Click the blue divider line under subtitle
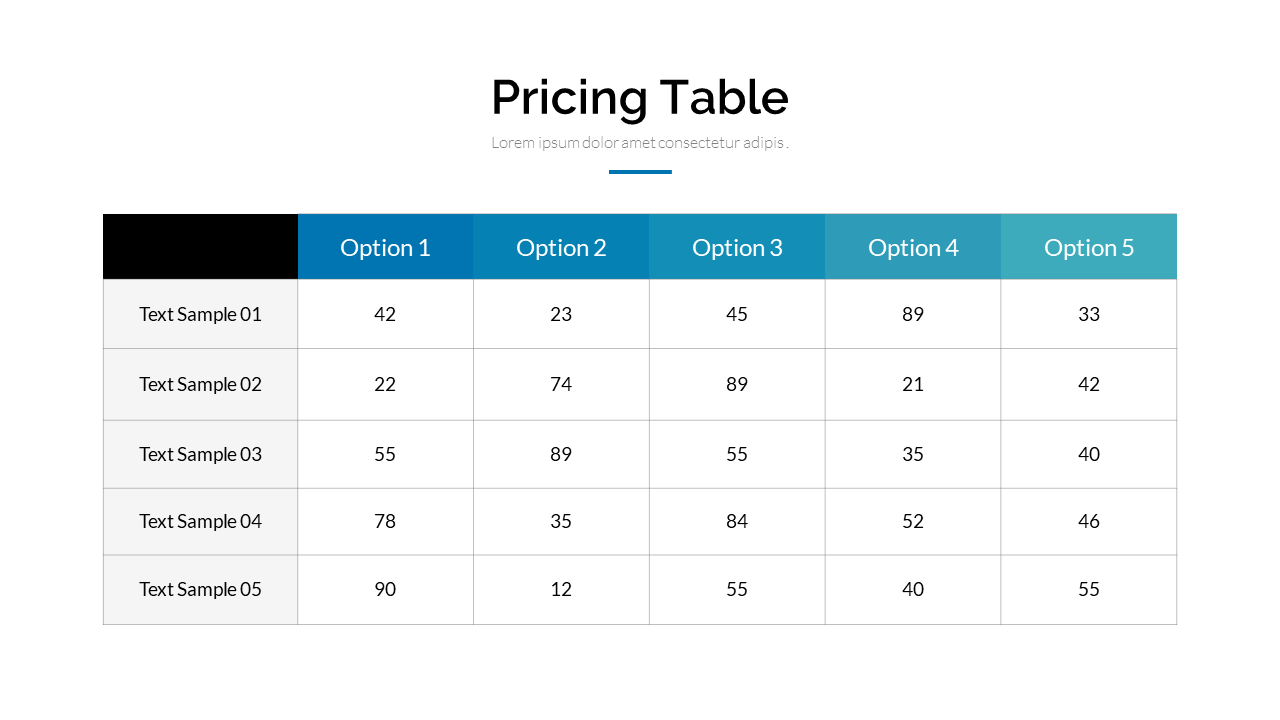The height and width of the screenshot is (720, 1280). [640, 172]
